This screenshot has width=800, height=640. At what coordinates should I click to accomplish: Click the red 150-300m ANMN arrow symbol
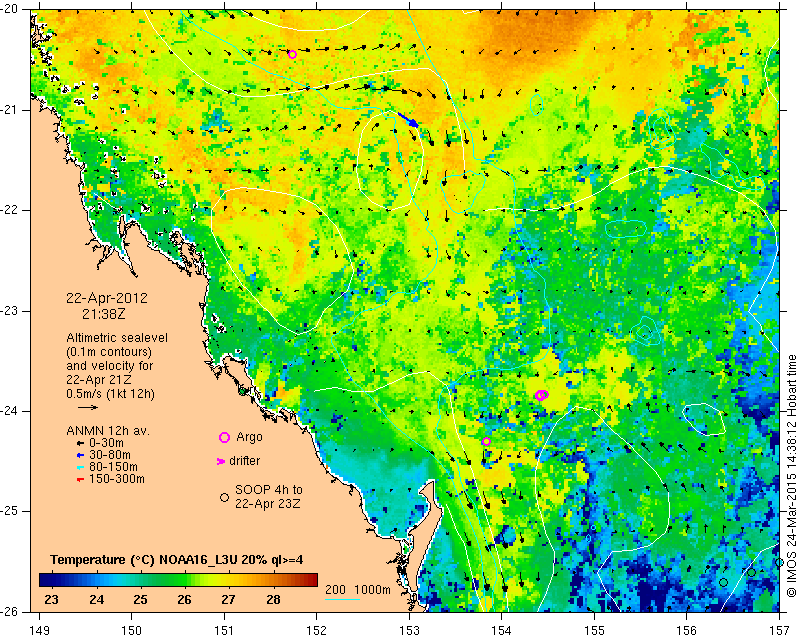click(80, 480)
